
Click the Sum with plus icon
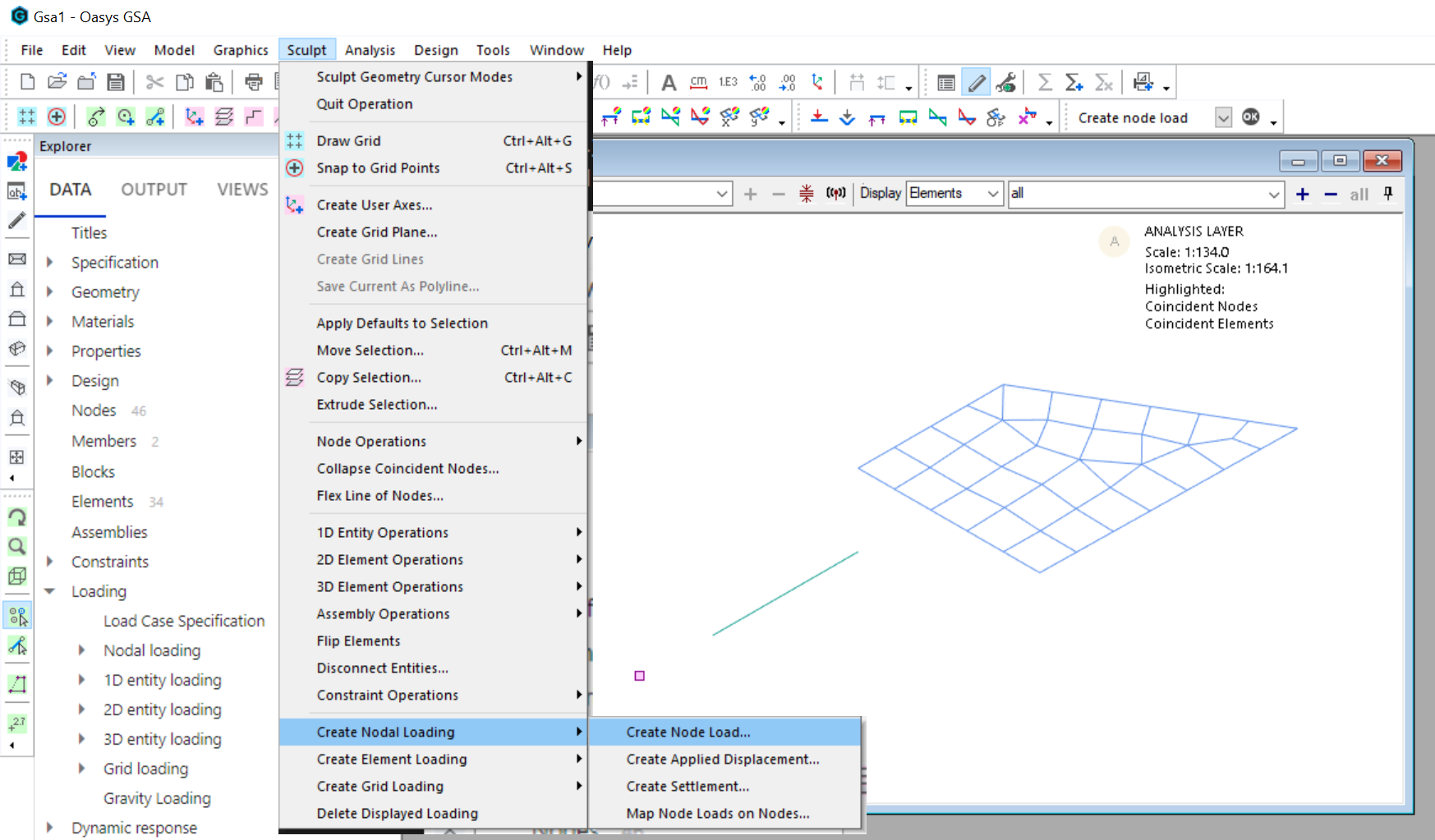(1074, 82)
